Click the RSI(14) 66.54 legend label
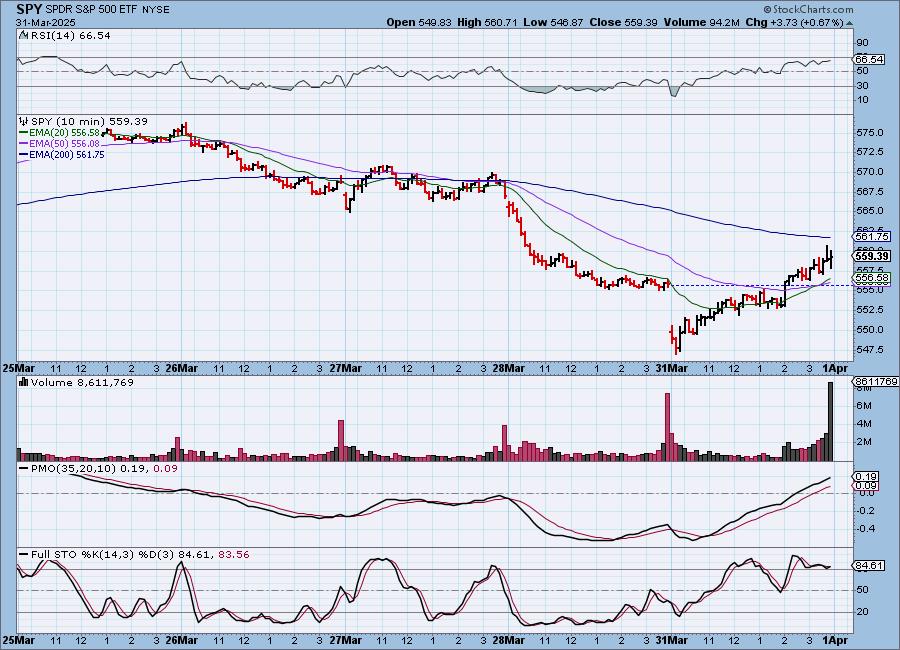 coord(71,35)
